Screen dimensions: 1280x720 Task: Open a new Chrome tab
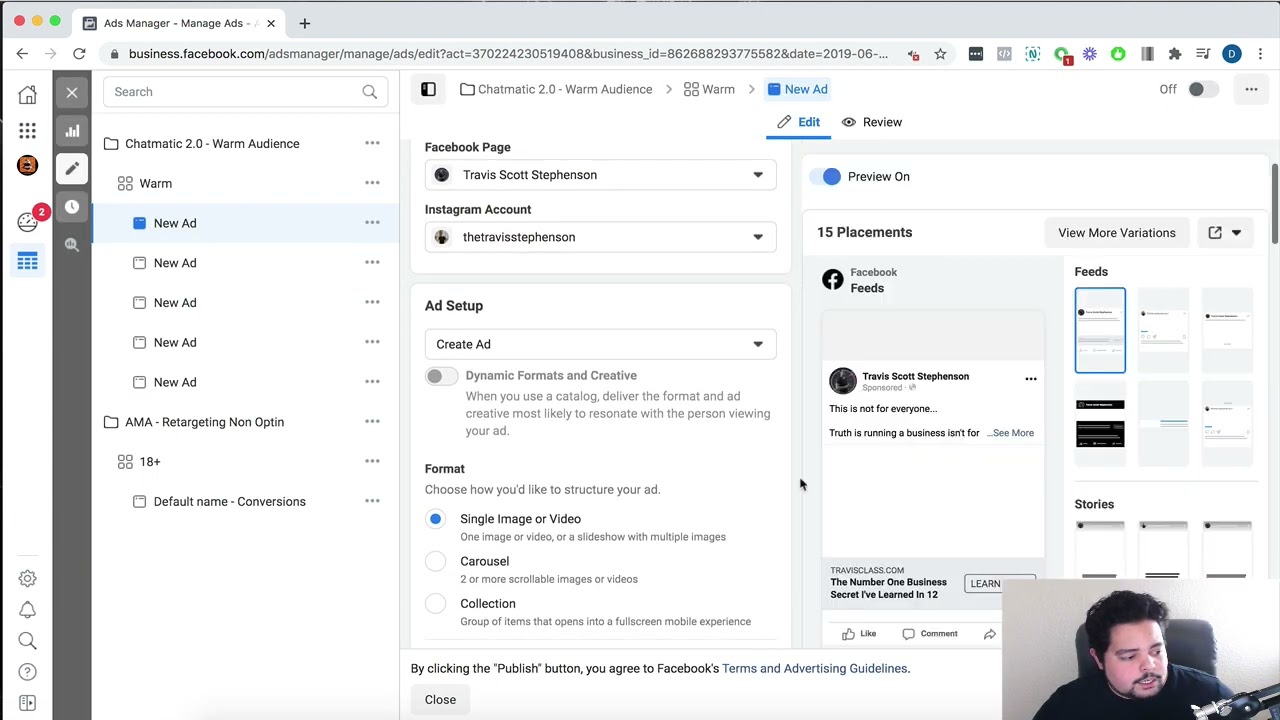pos(305,23)
